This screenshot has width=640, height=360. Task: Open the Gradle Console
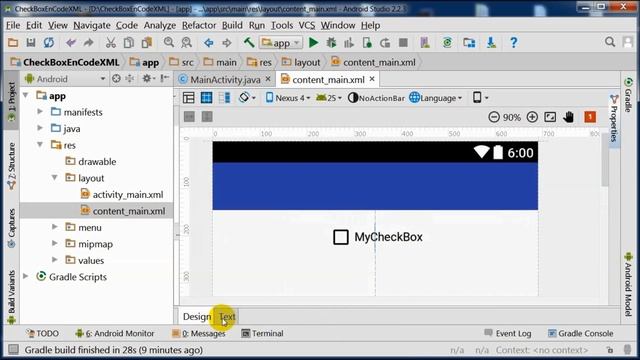point(580,333)
